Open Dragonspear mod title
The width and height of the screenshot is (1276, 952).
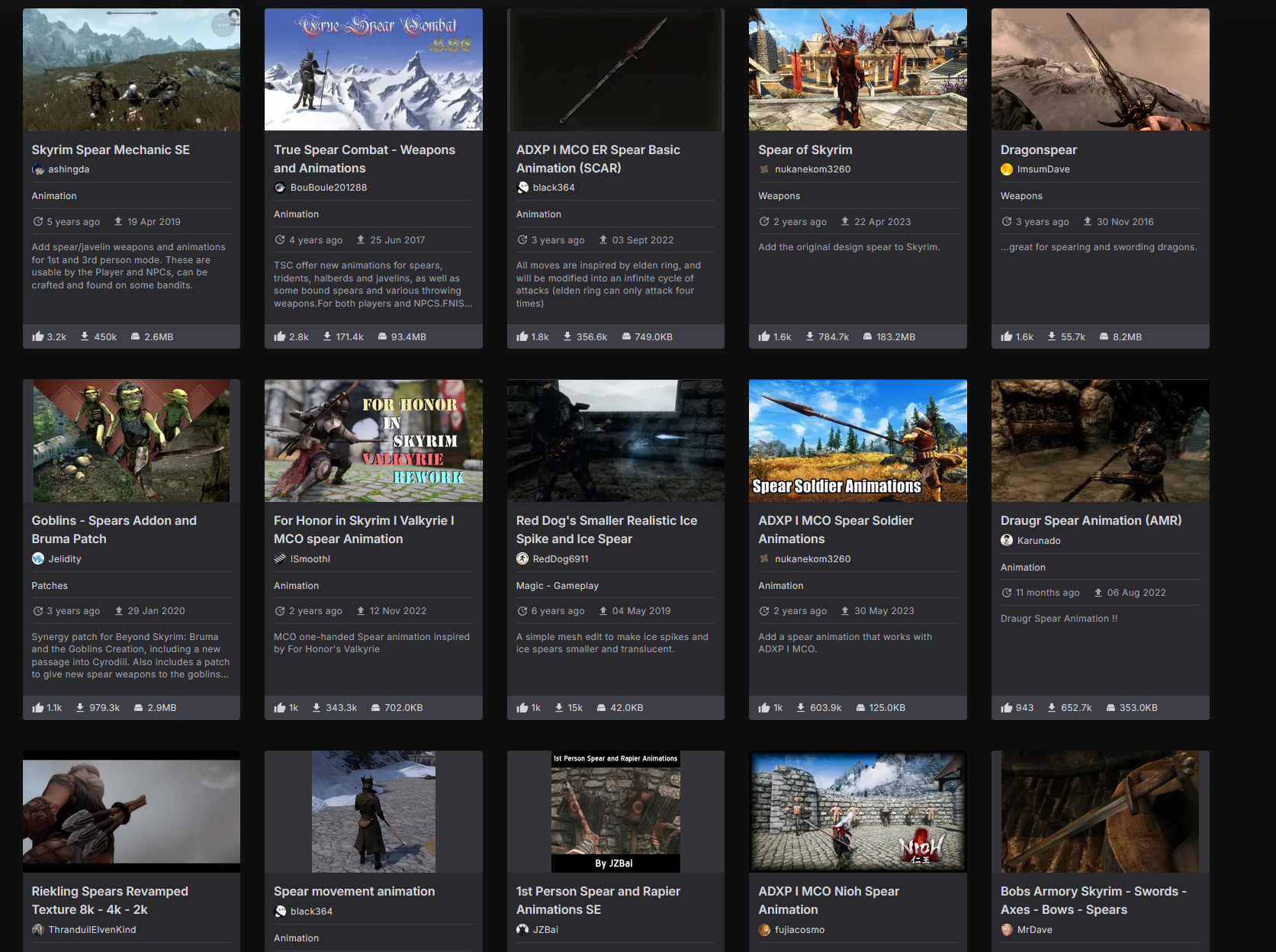pyautogui.click(x=1039, y=150)
